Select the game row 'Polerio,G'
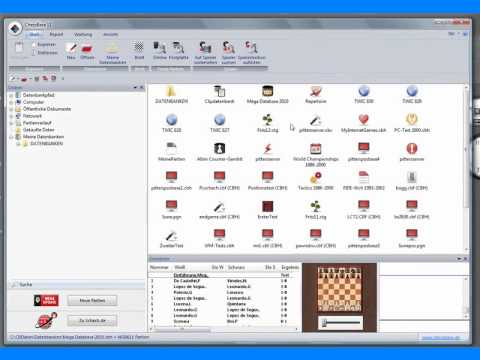 pos(223,292)
